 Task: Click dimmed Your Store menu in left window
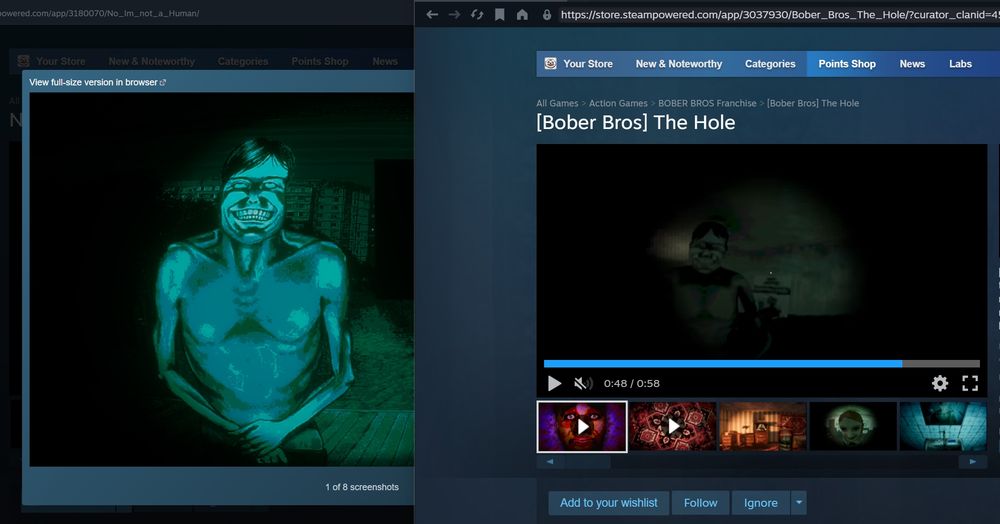pyautogui.click(x=61, y=61)
